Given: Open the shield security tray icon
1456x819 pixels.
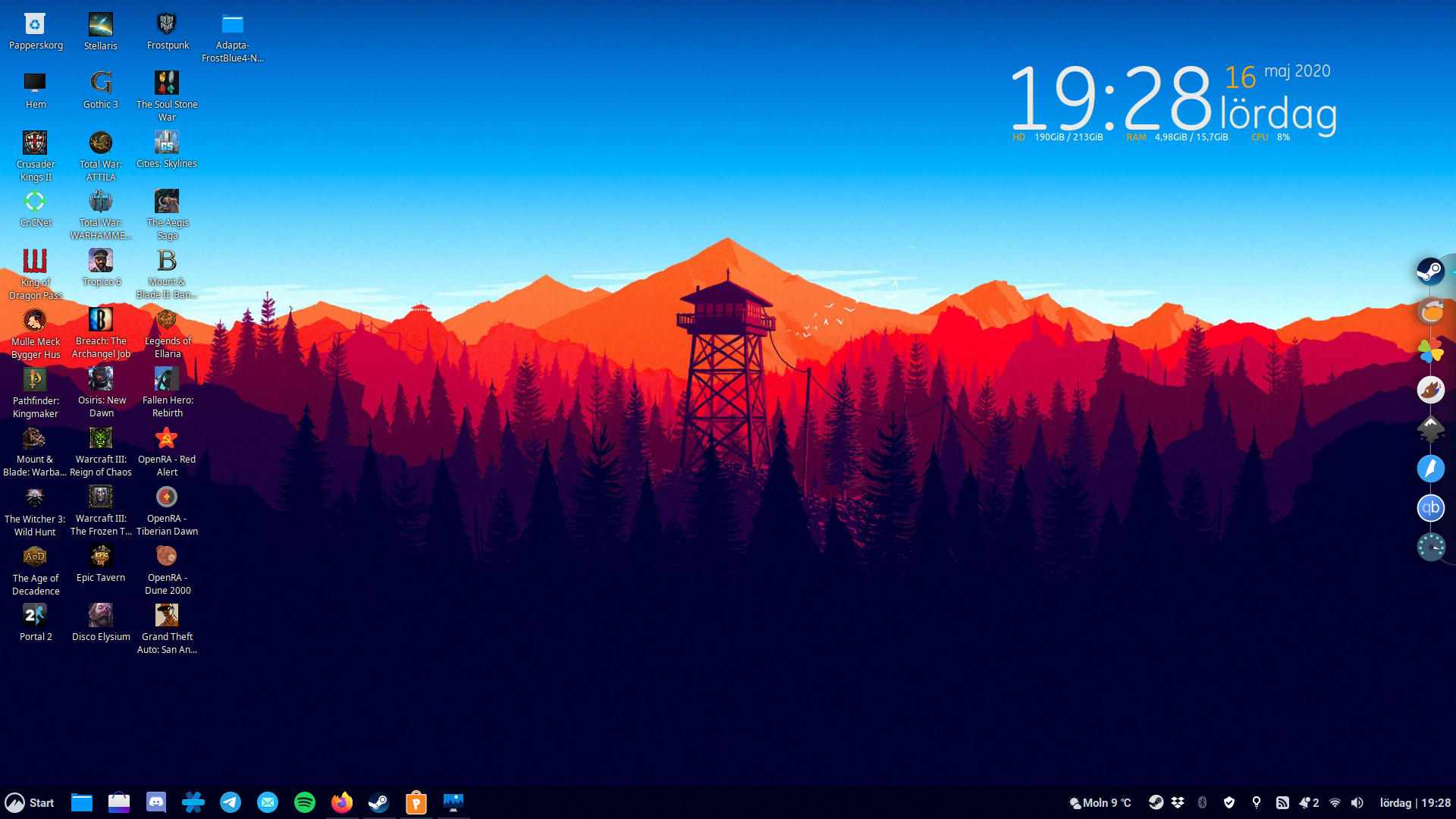Looking at the screenshot, I should [x=1229, y=802].
